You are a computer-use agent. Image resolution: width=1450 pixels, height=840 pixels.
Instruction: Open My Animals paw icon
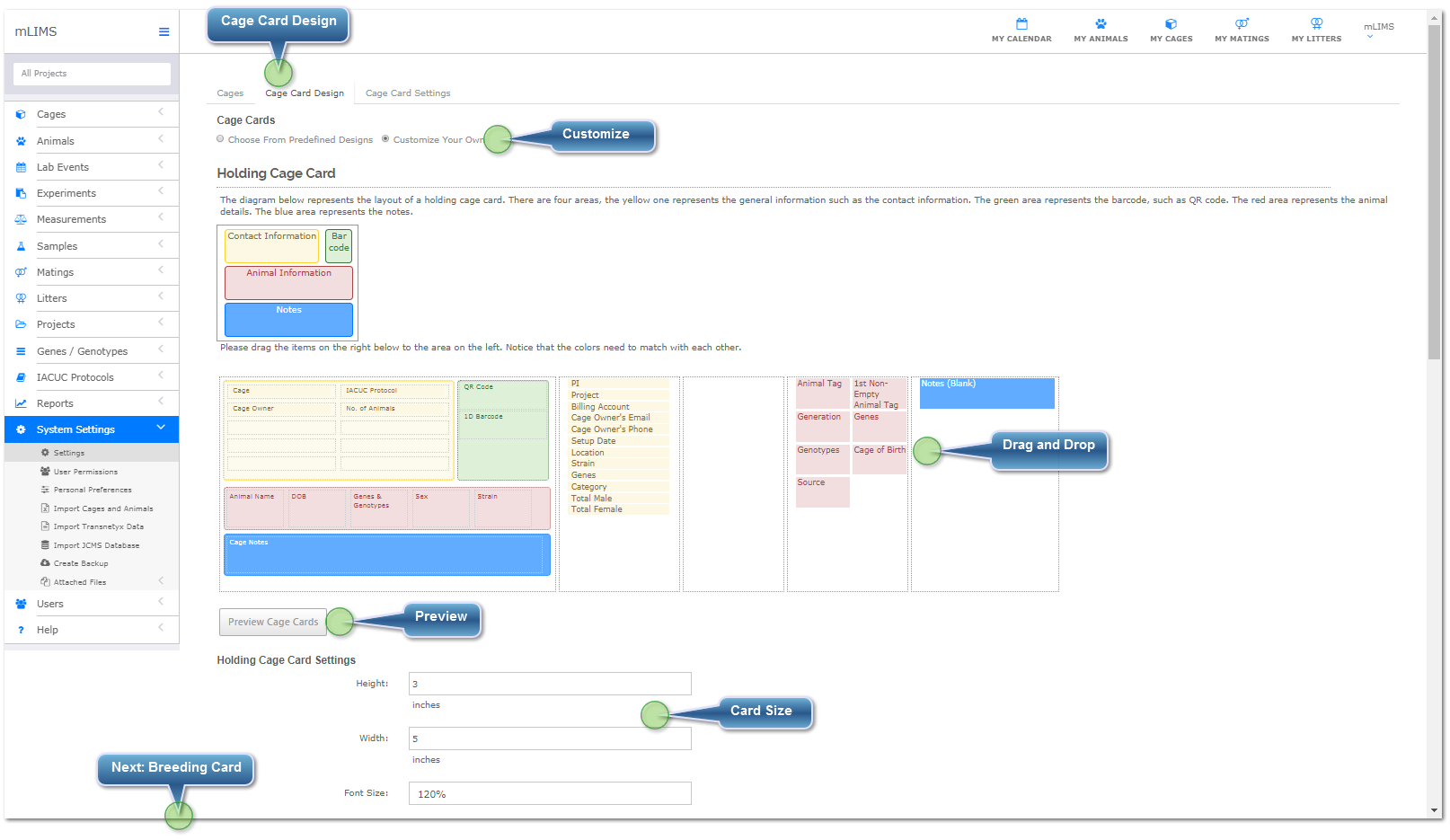1101,24
